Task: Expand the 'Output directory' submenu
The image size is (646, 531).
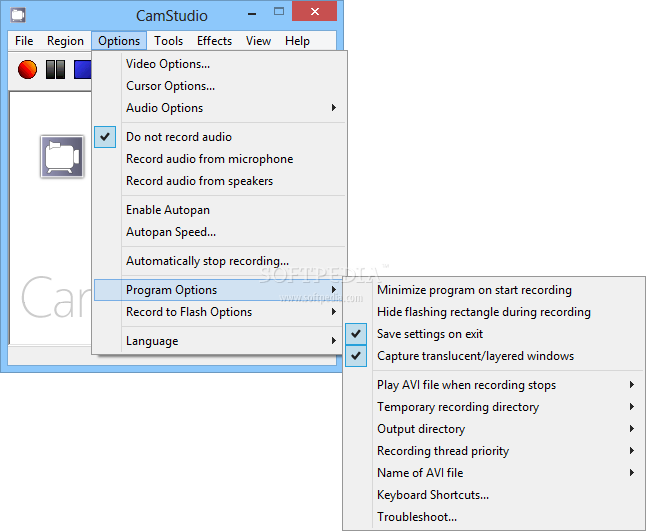Action: (494, 429)
